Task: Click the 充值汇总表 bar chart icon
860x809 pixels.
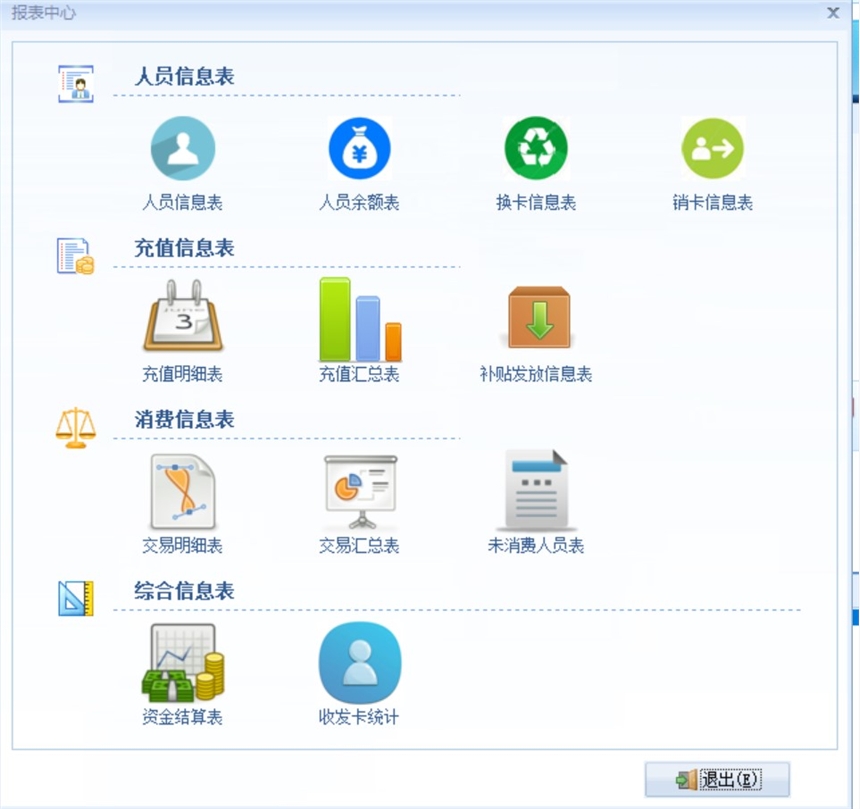Action: point(359,319)
